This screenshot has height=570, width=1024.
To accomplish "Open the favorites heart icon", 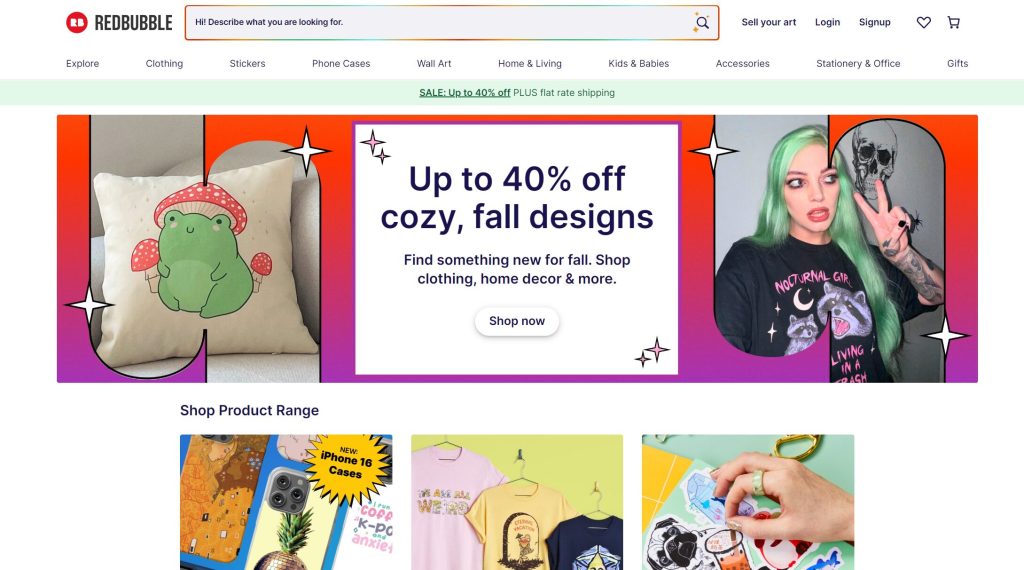I will point(923,22).
